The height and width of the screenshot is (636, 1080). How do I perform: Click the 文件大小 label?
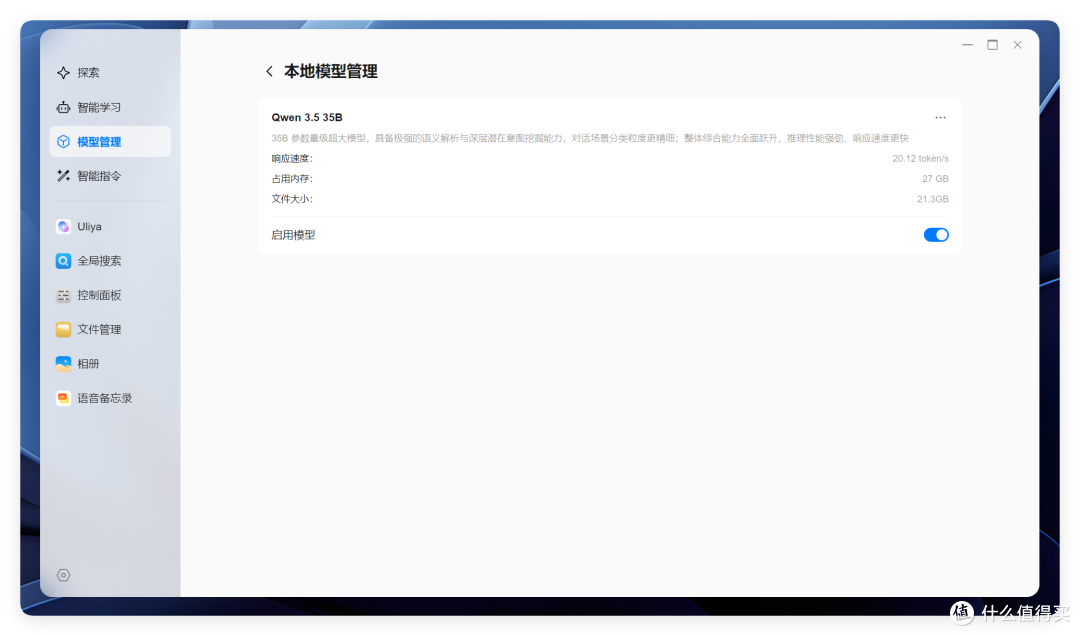point(292,198)
